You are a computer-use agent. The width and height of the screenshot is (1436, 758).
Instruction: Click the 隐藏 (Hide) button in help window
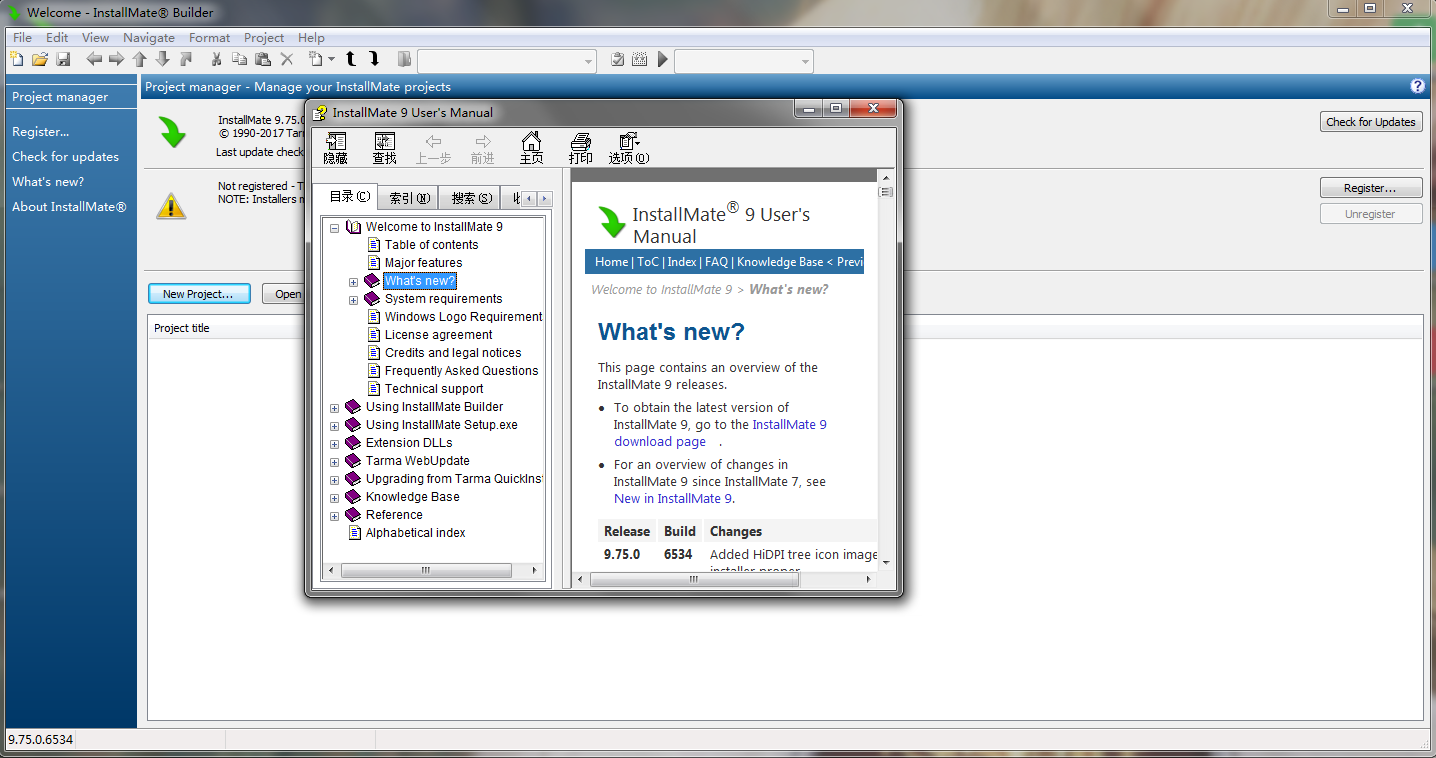tap(336, 148)
